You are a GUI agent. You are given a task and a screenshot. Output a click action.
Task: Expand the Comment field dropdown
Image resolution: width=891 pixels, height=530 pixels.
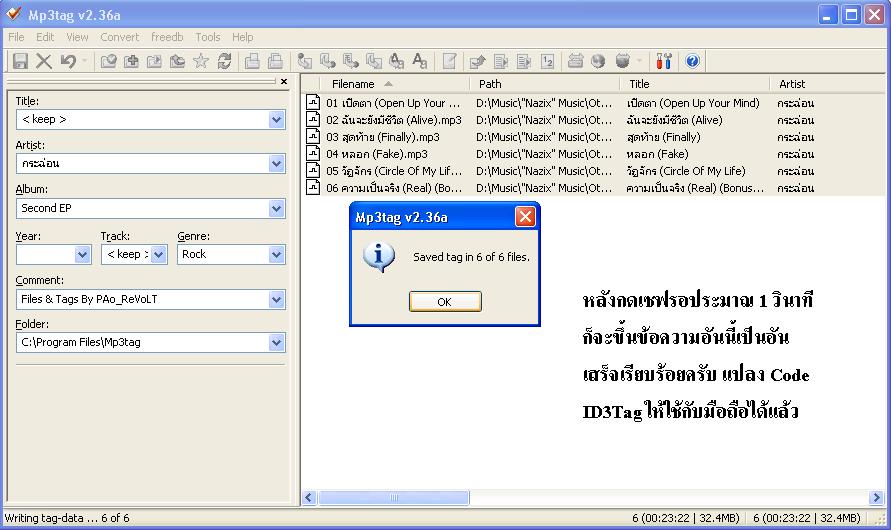276,299
